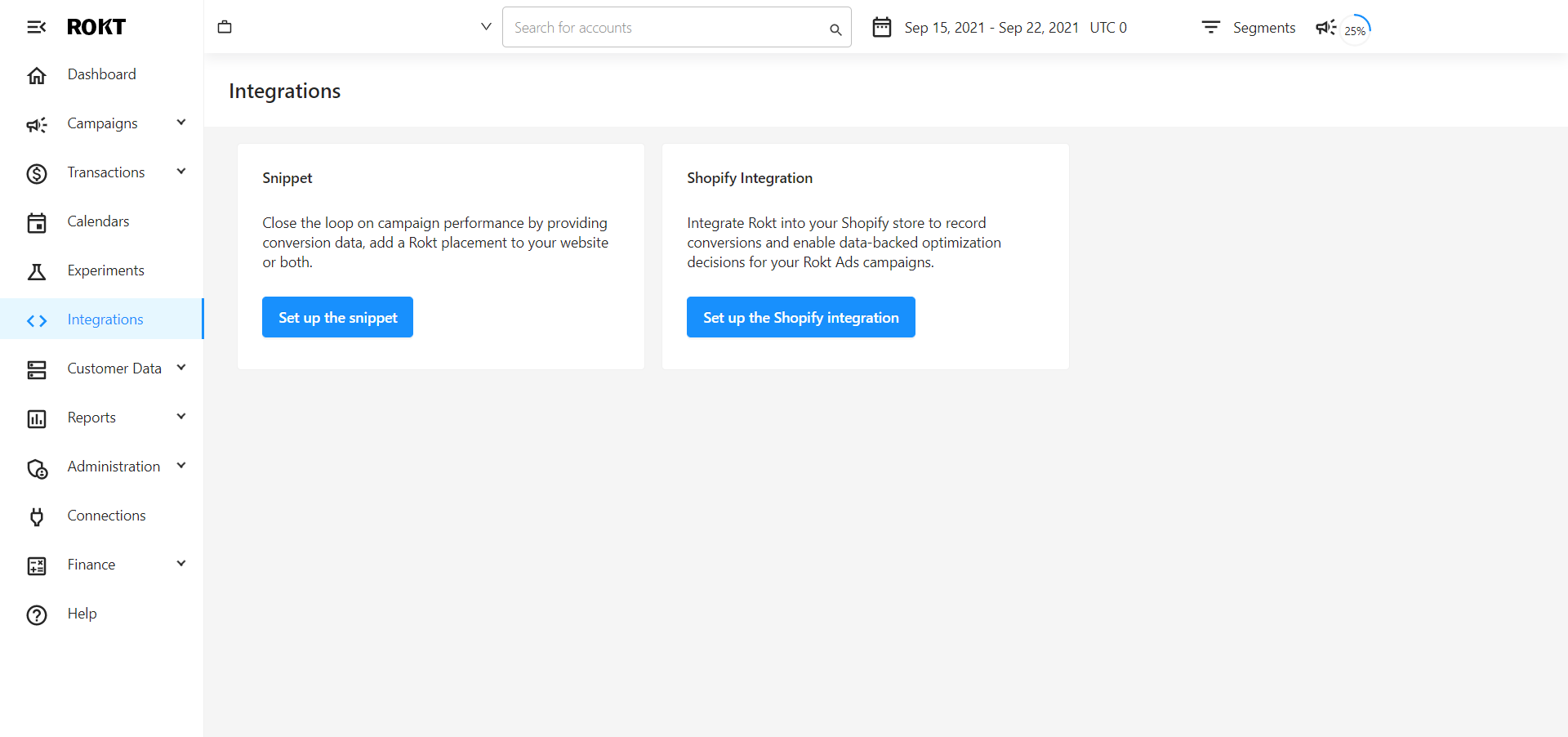Click the briefcase account icon in header
Image resolution: width=1568 pixels, height=737 pixels.
click(225, 27)
